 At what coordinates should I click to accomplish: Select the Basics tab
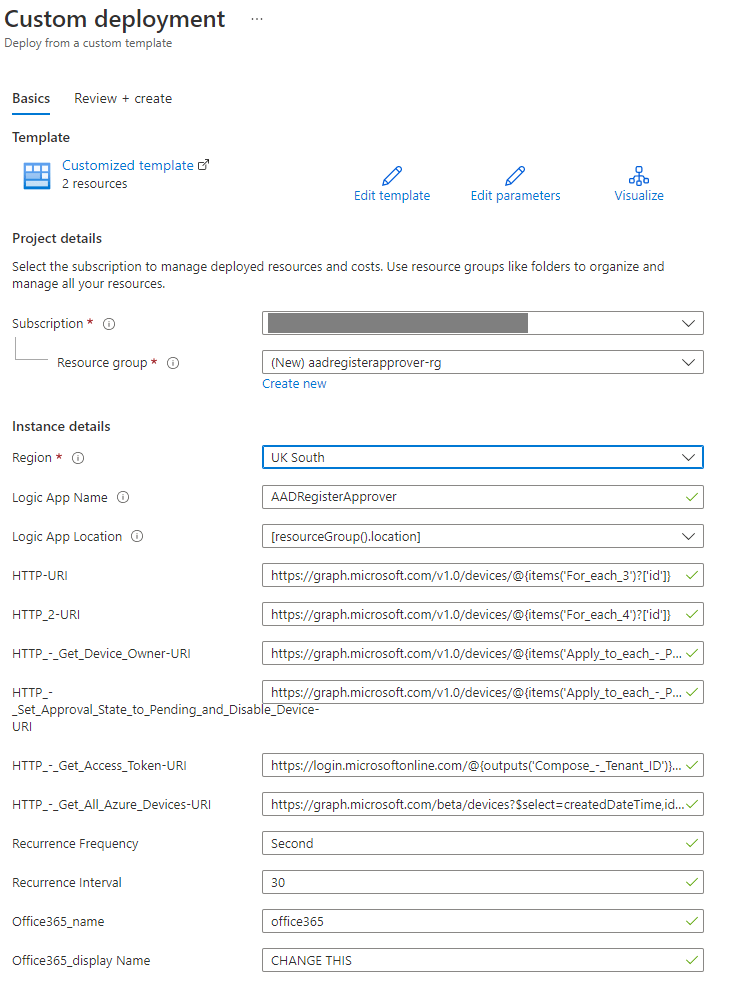pos(31,98)
